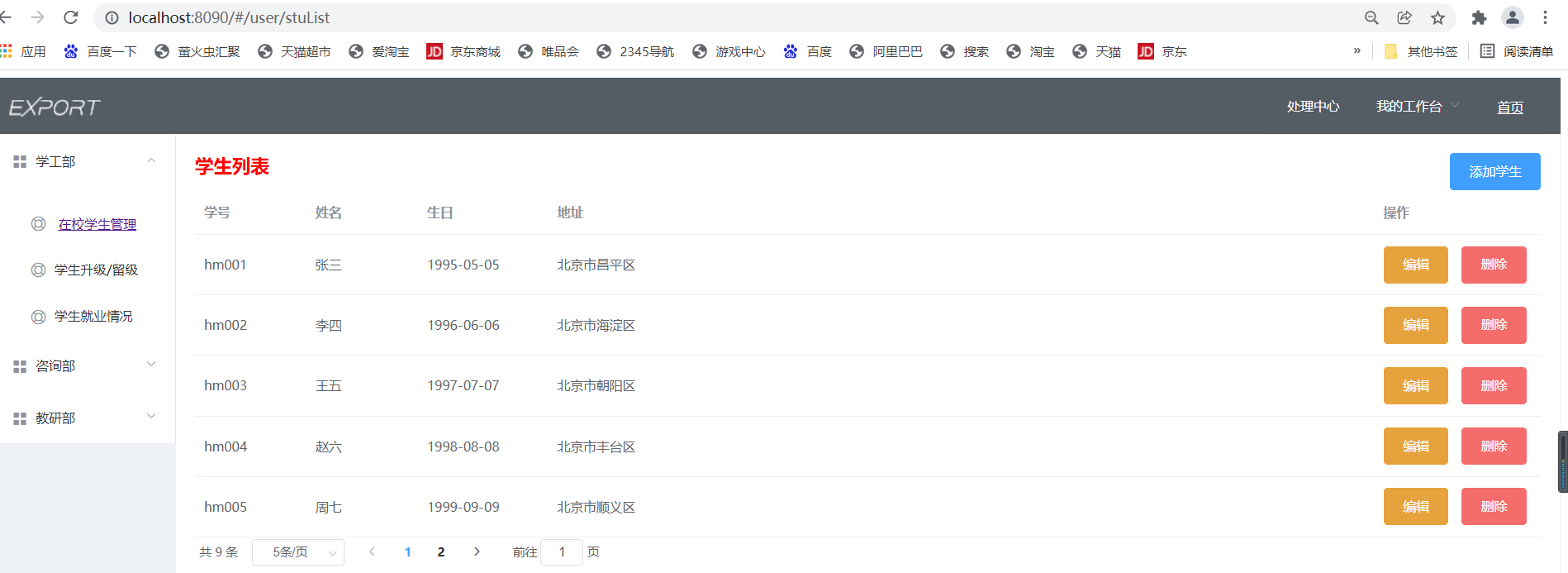1568x573 pixels.
Task: Open the 淘宝 bookmark
Action: (x=1031, y=51)
